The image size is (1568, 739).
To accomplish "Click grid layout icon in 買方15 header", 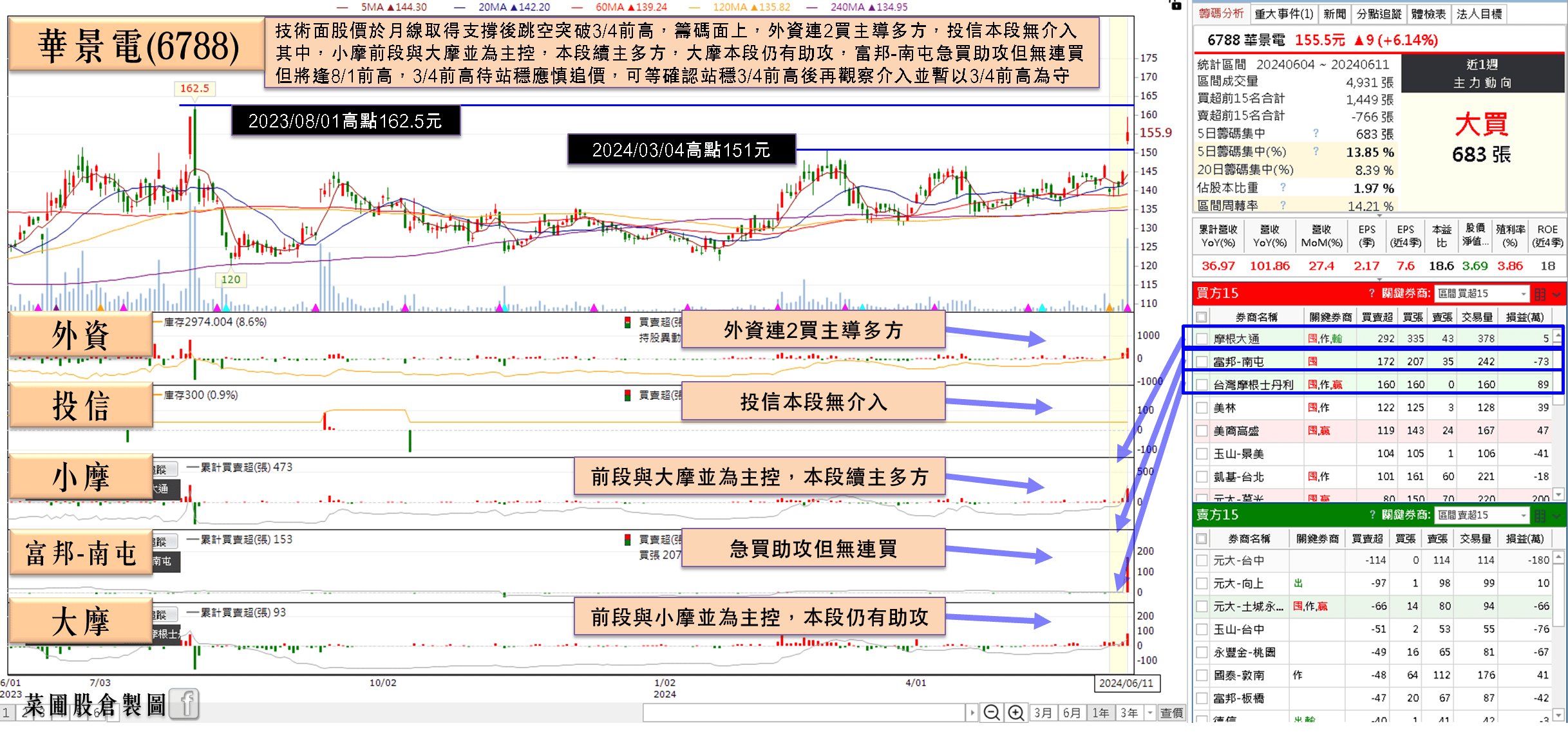I will (x=1540, y=294).
